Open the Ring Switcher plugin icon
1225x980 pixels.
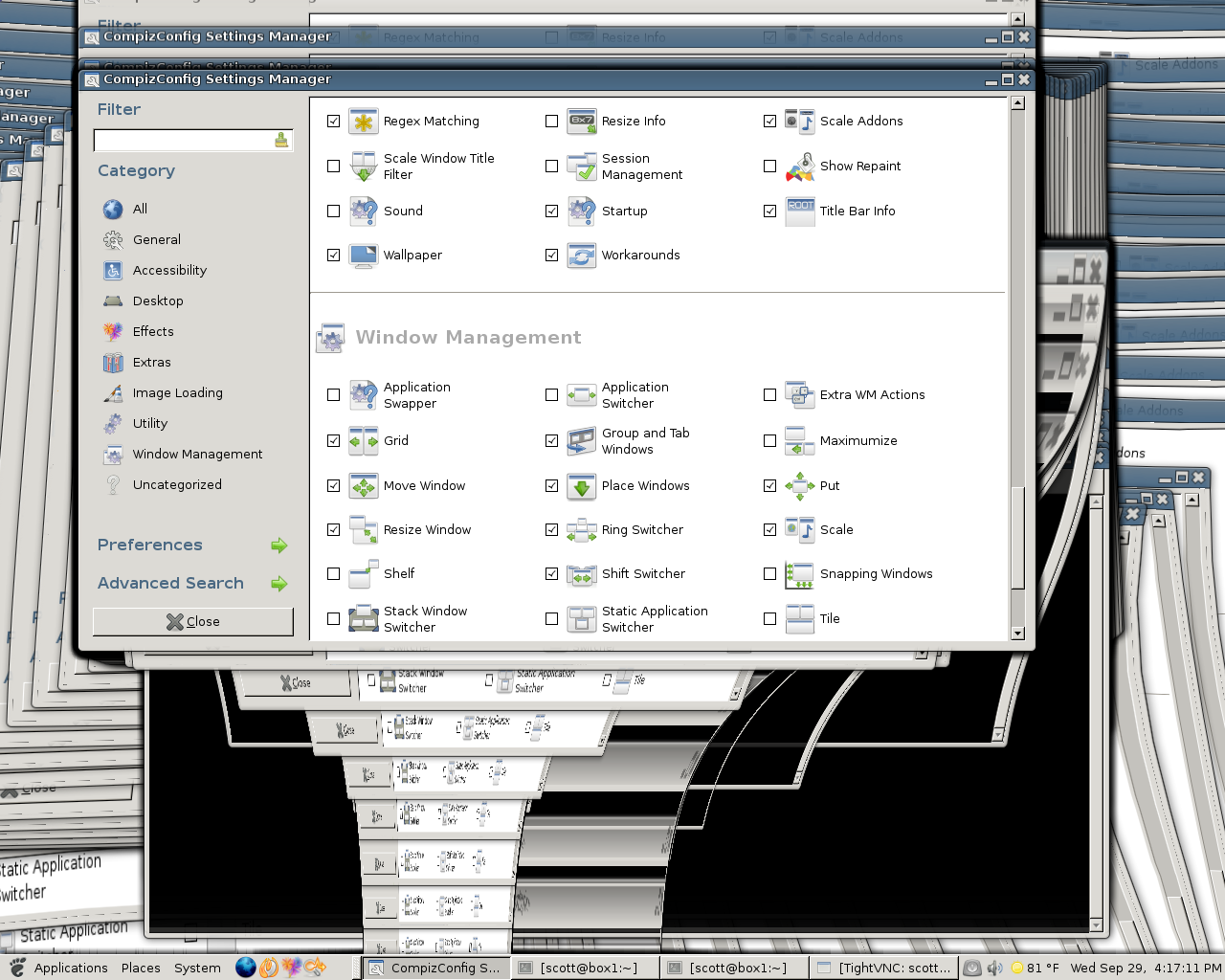click(582, 530)
